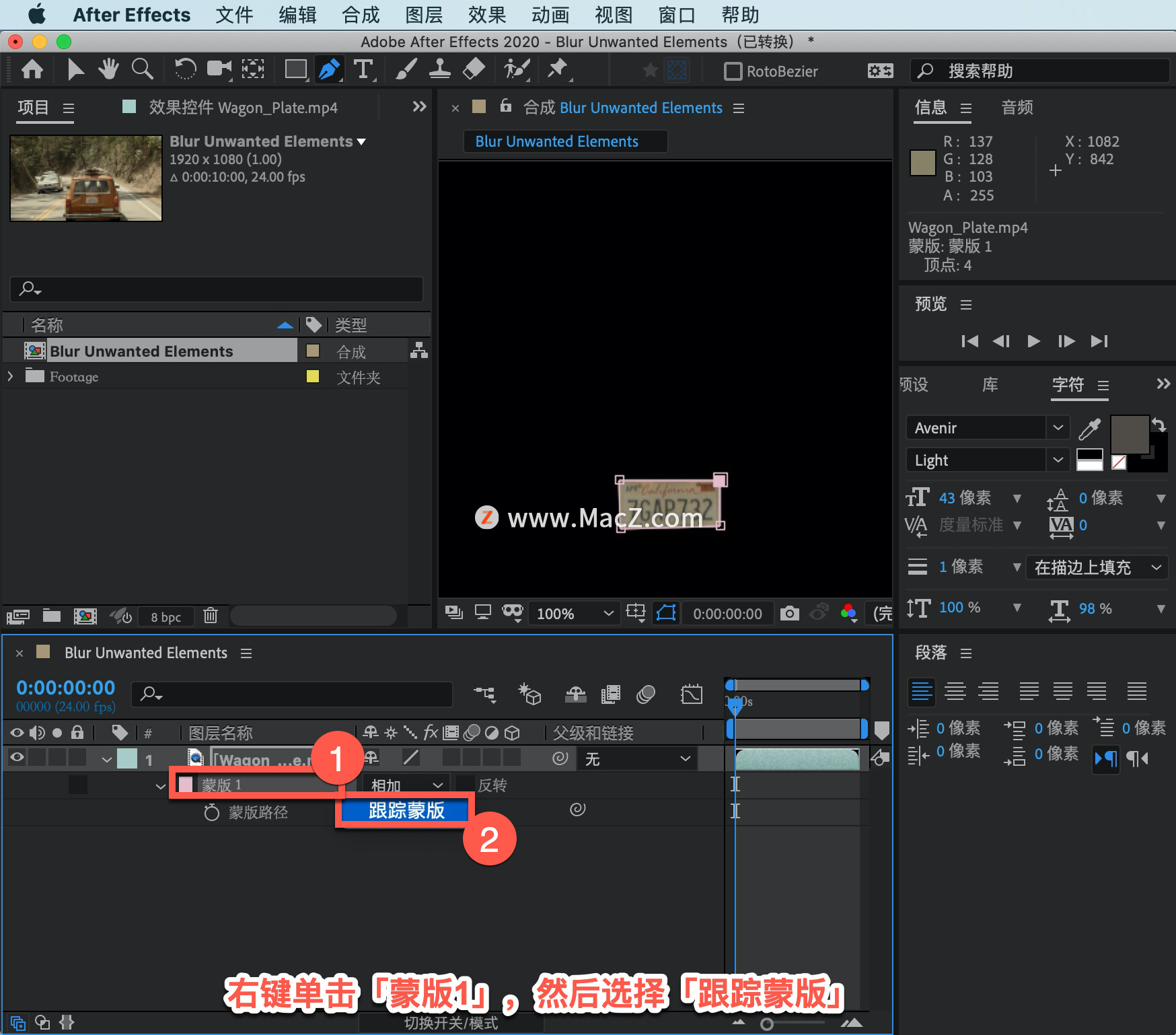Select the Rotation tool
This screenshot has width=1176, height=1035.
coord(185,69)
